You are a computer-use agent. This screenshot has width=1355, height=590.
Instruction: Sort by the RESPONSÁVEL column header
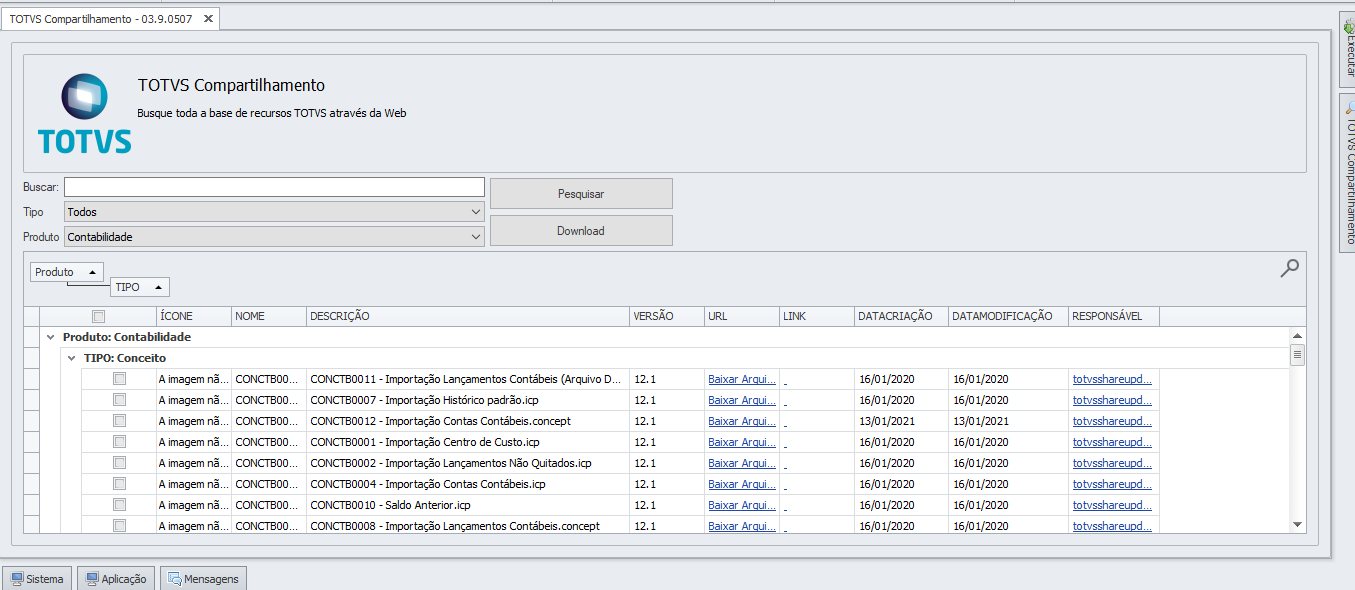pyautogui.click(x=1114, y=316)
